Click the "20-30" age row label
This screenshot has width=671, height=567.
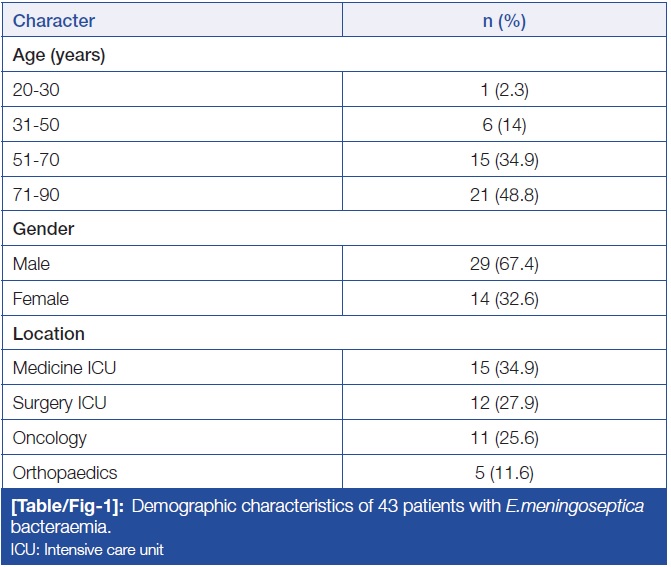click(x=35, y=90)
